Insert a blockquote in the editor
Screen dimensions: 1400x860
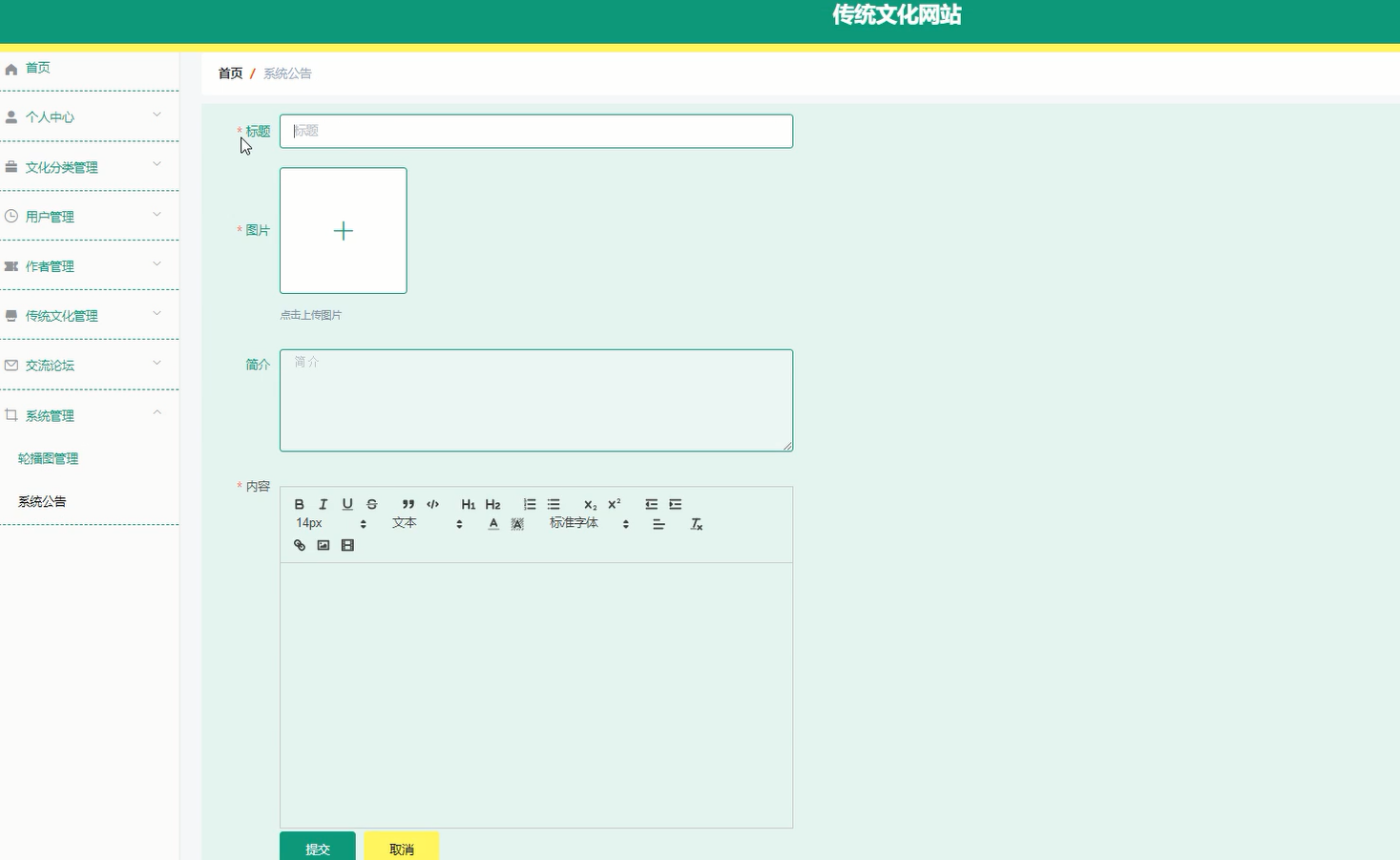pos(408,504)
